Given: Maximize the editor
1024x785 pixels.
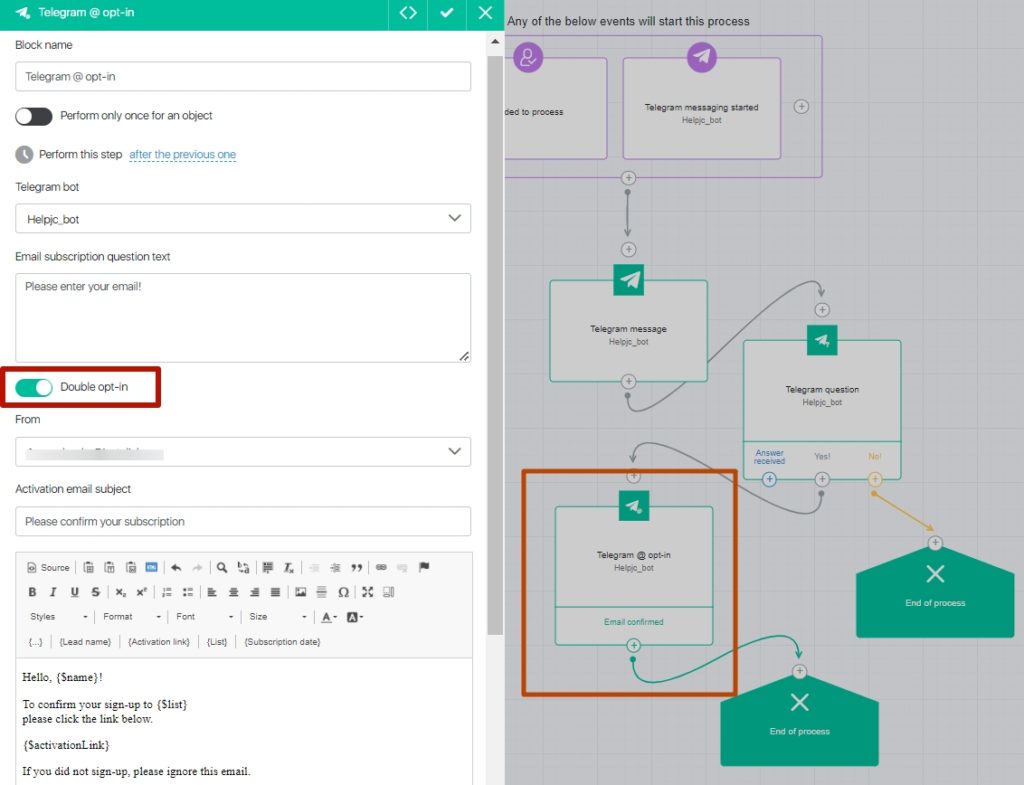Looking at the screenshot, I should pos(368,592).
